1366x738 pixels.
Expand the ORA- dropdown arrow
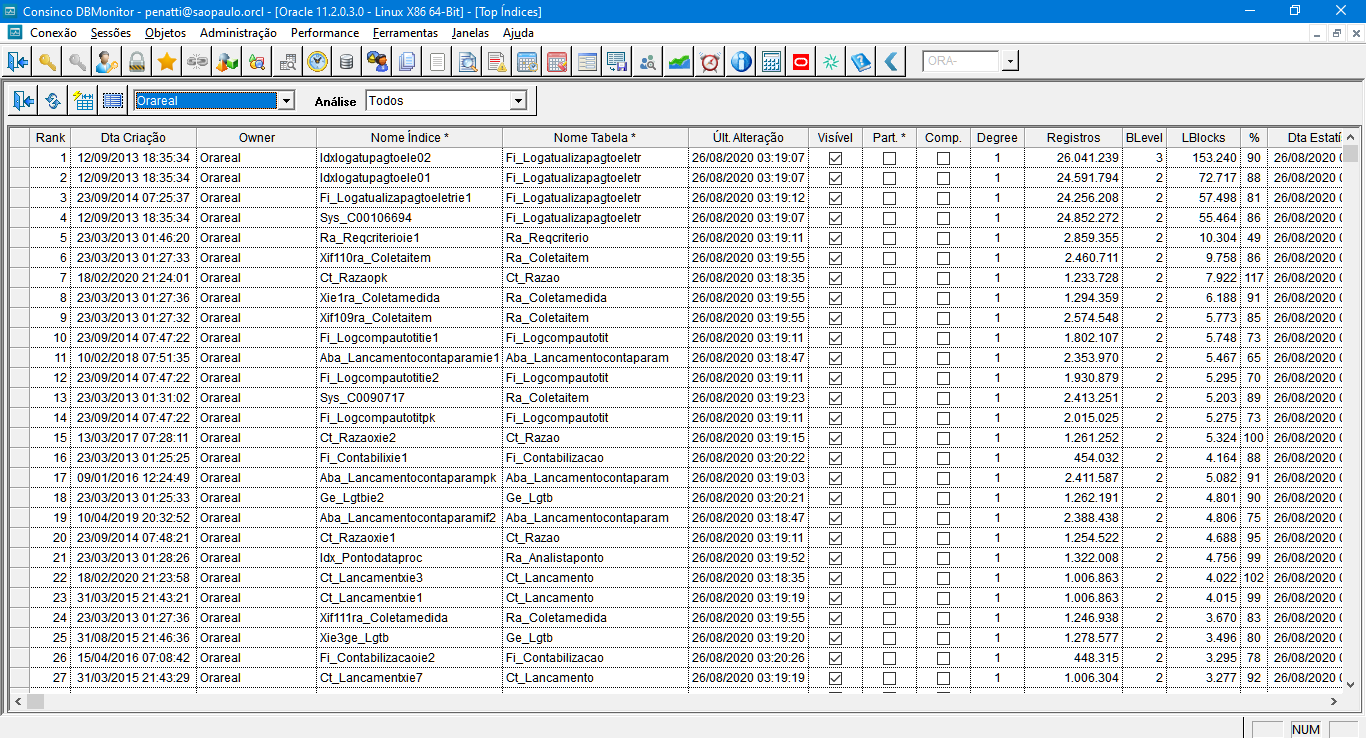coord(1010,62)
